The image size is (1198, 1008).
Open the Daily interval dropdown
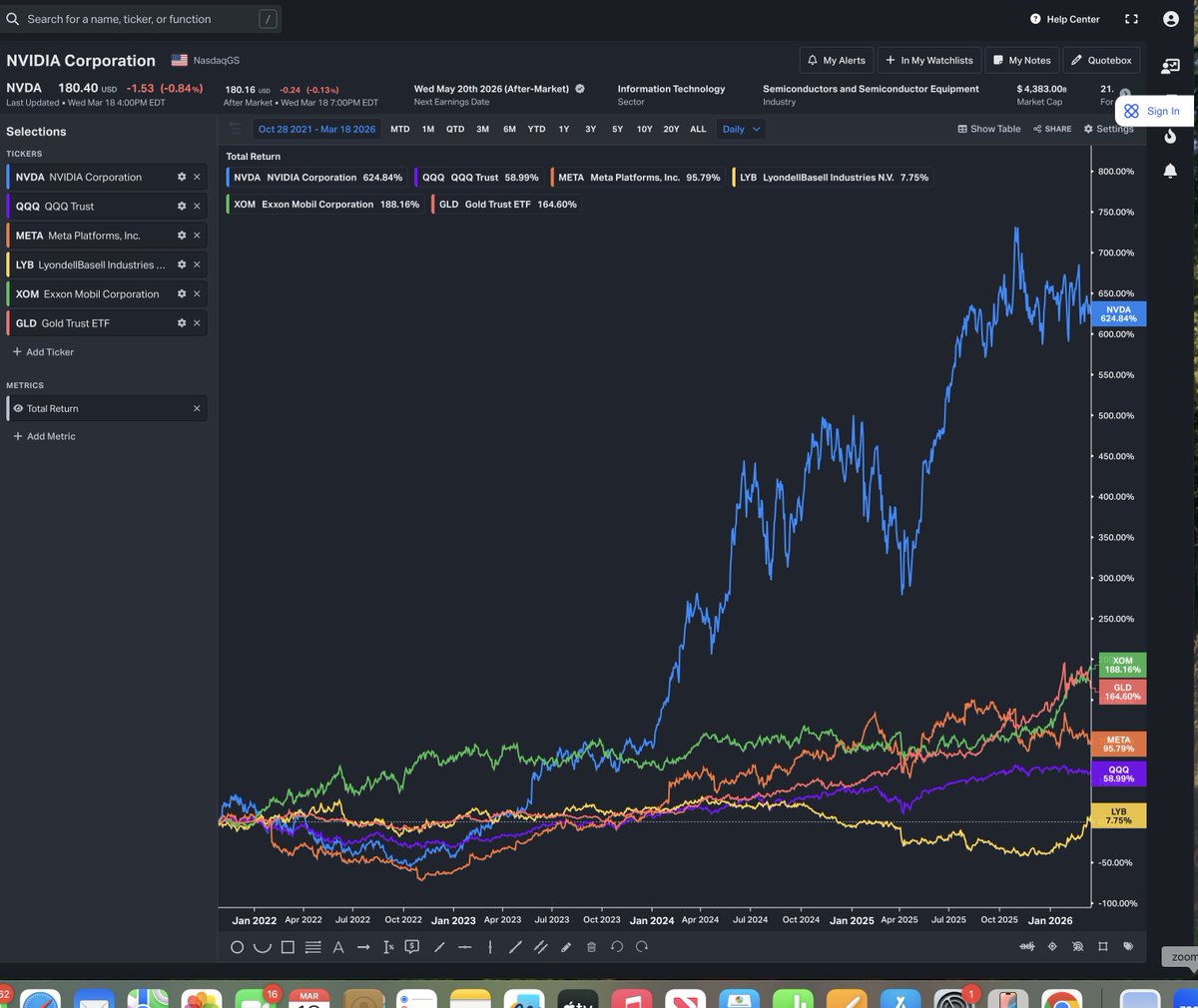741,129
